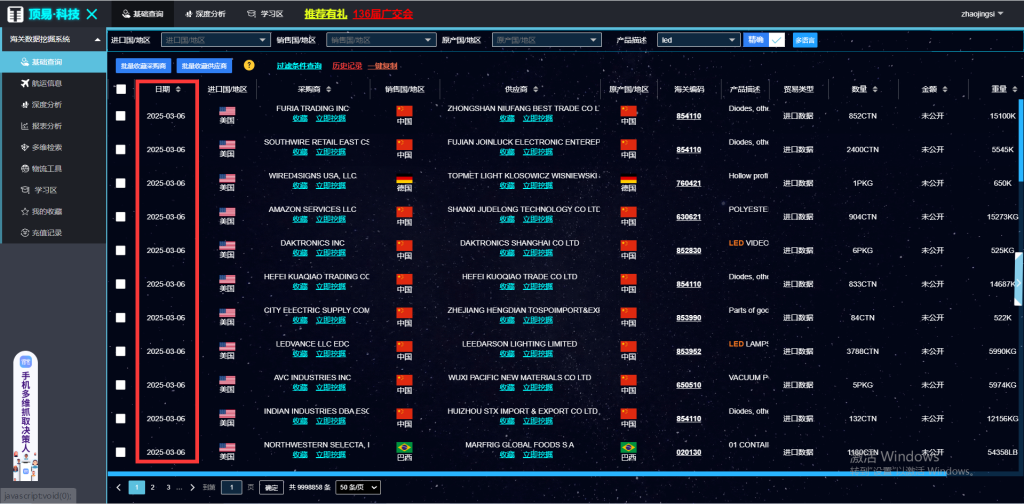Click the page number jump input field
1024x504 pixels.
pyautogui.click(x=231, y=487)
